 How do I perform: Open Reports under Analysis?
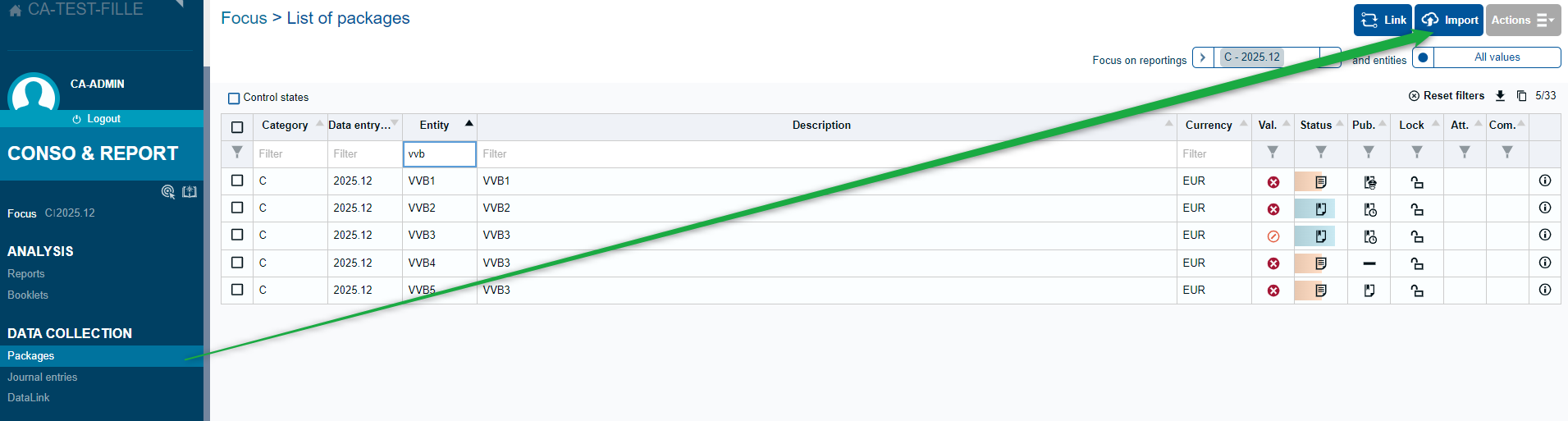pyautogui.click(x=26, y=274)
